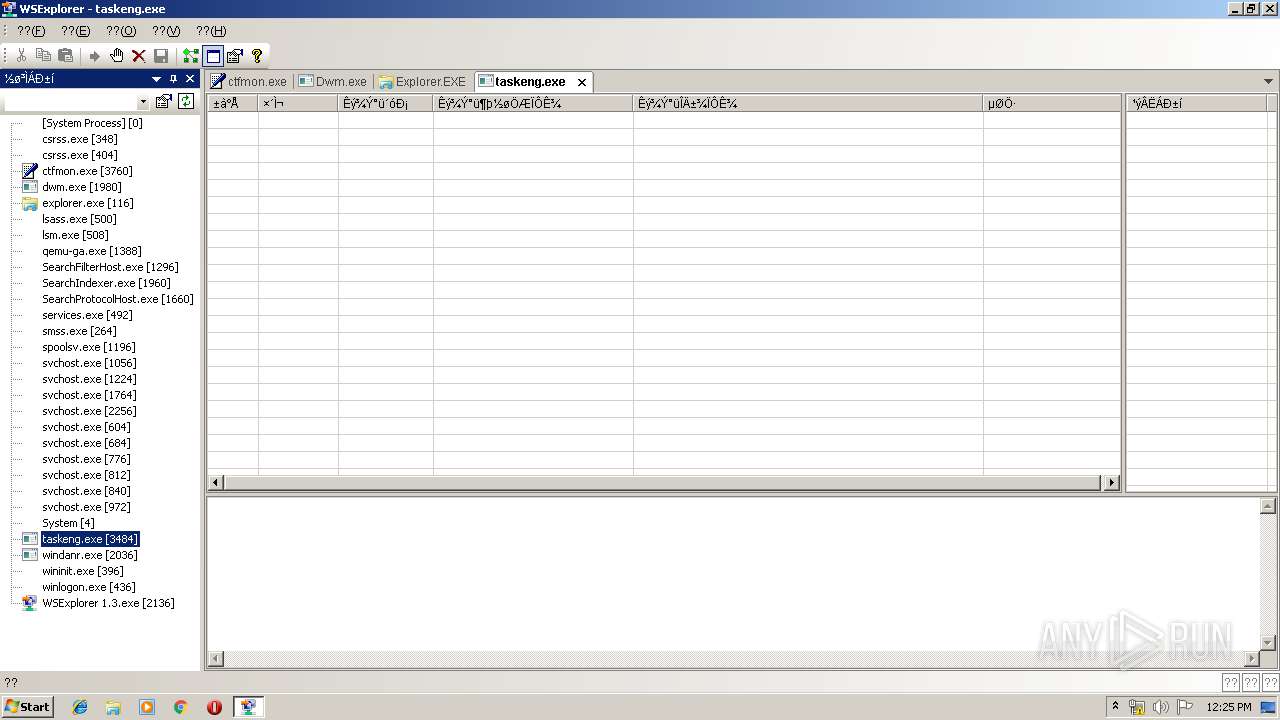Click the network tray icon
Screen dimensions: 1280x720
[x=1137, y=707]
